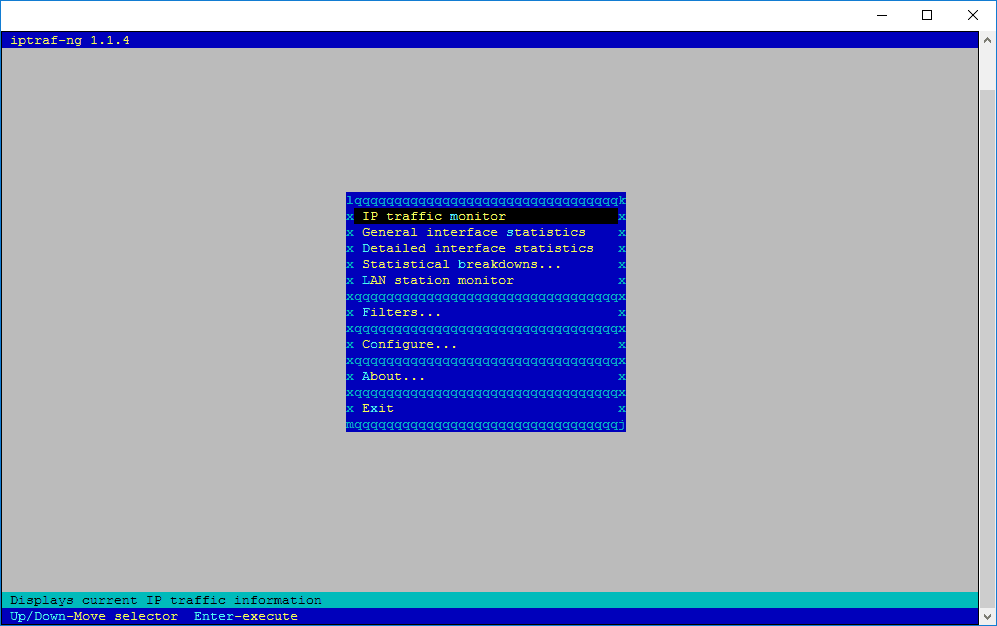The image size is (997, 626).
Task: Maximize the terminal window
Action: tap(927, 15)
